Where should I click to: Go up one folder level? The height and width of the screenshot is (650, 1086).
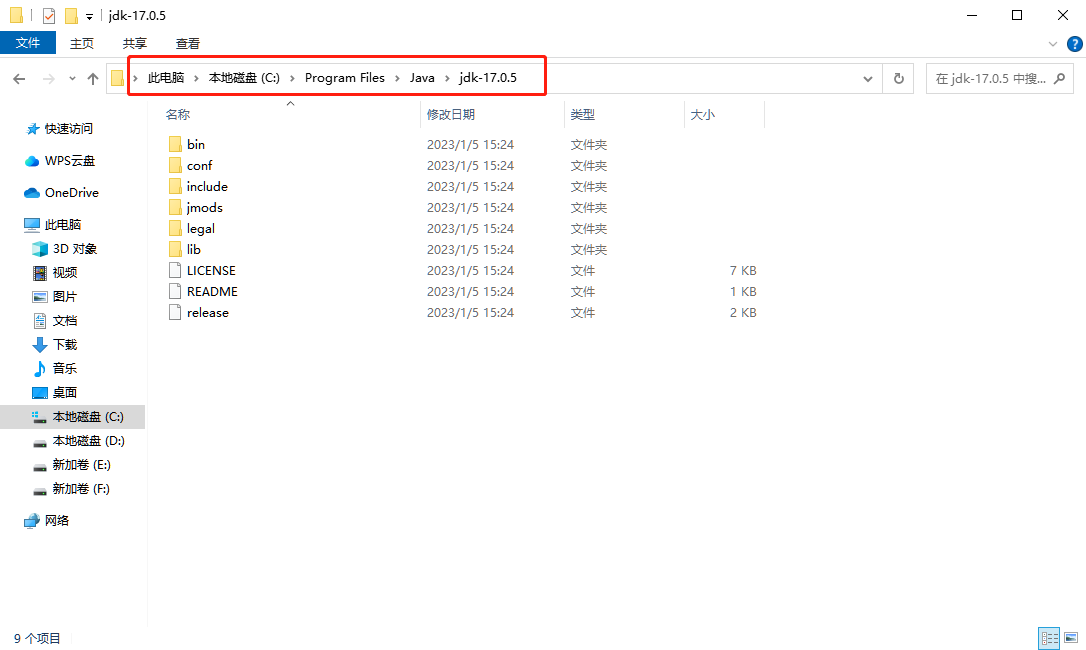click(93, 79)
